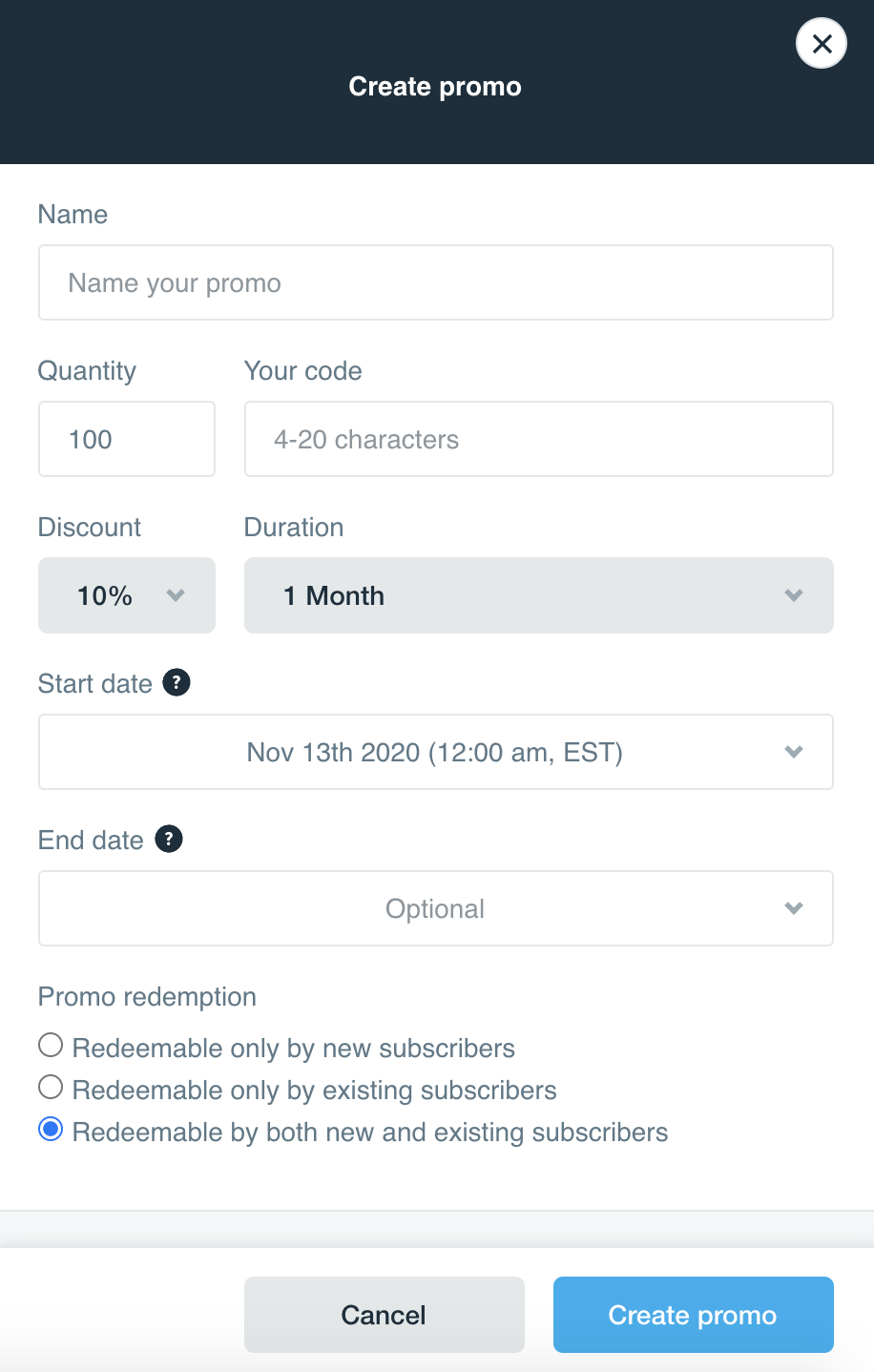The image size is (874, 1372).
Task: Click the Start date dropdown chevron
Action: pos(793,751)
